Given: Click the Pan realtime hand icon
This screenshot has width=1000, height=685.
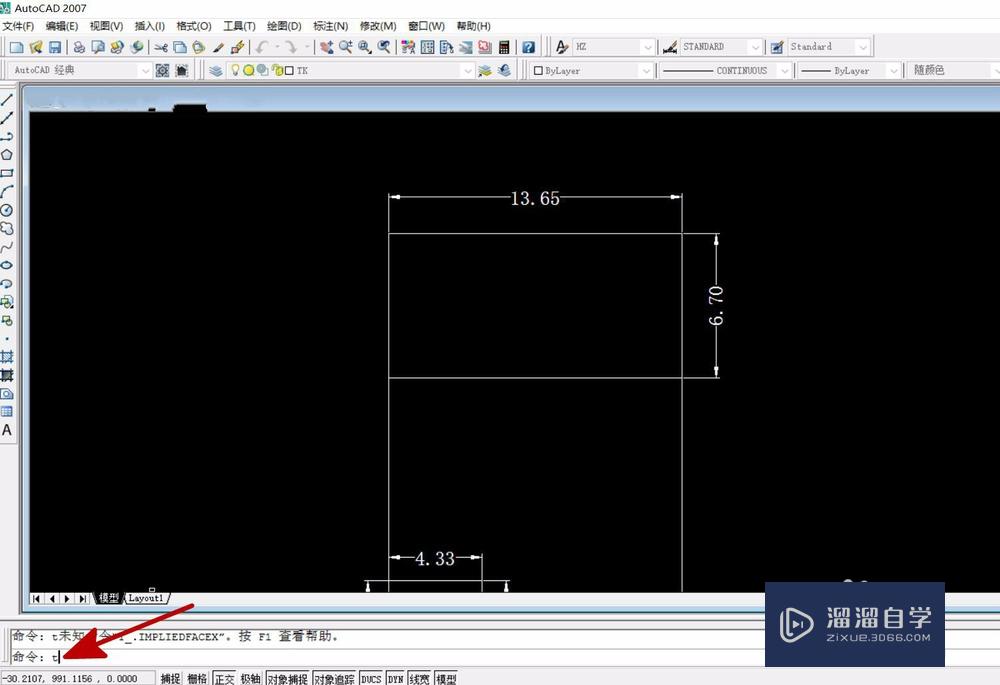Looking at the screenshot, I should coord(327,47).
